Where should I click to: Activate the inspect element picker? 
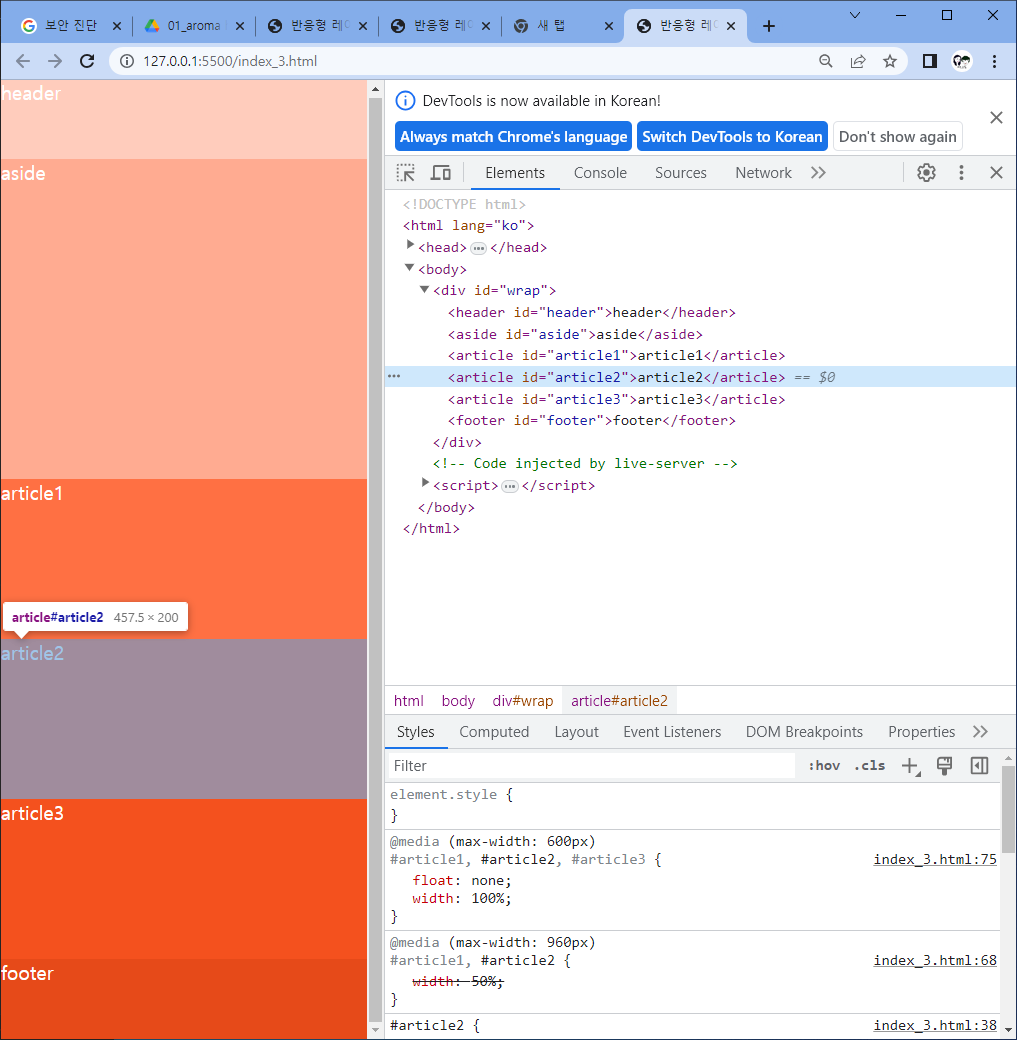coord(406,173)
